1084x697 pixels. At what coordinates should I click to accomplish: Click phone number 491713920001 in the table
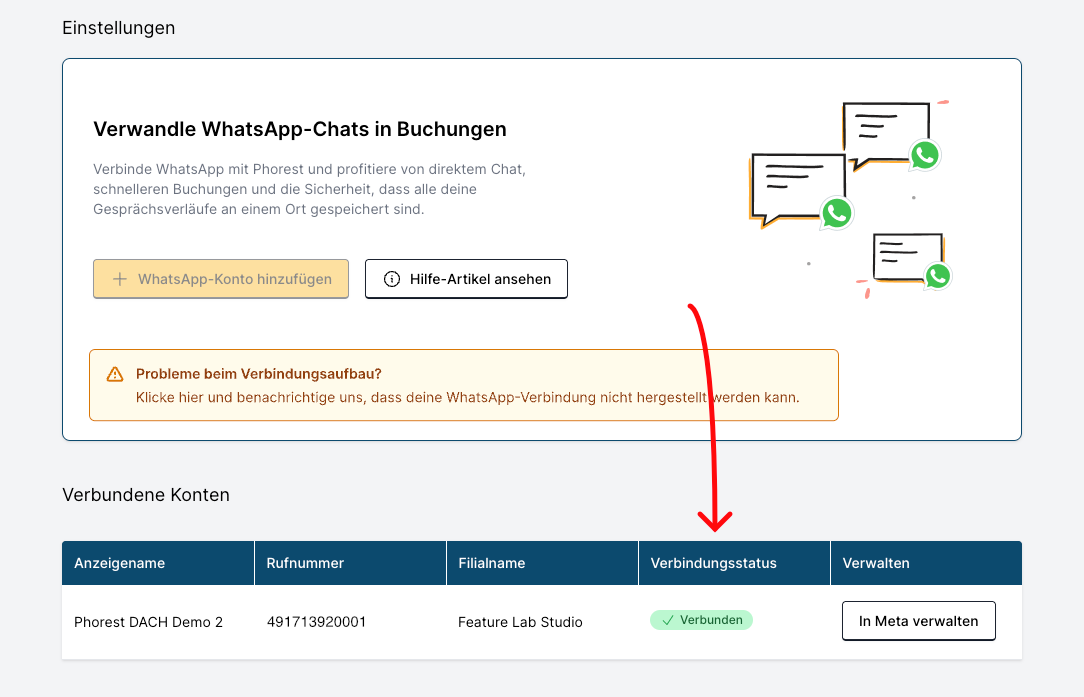coord(316,622)
